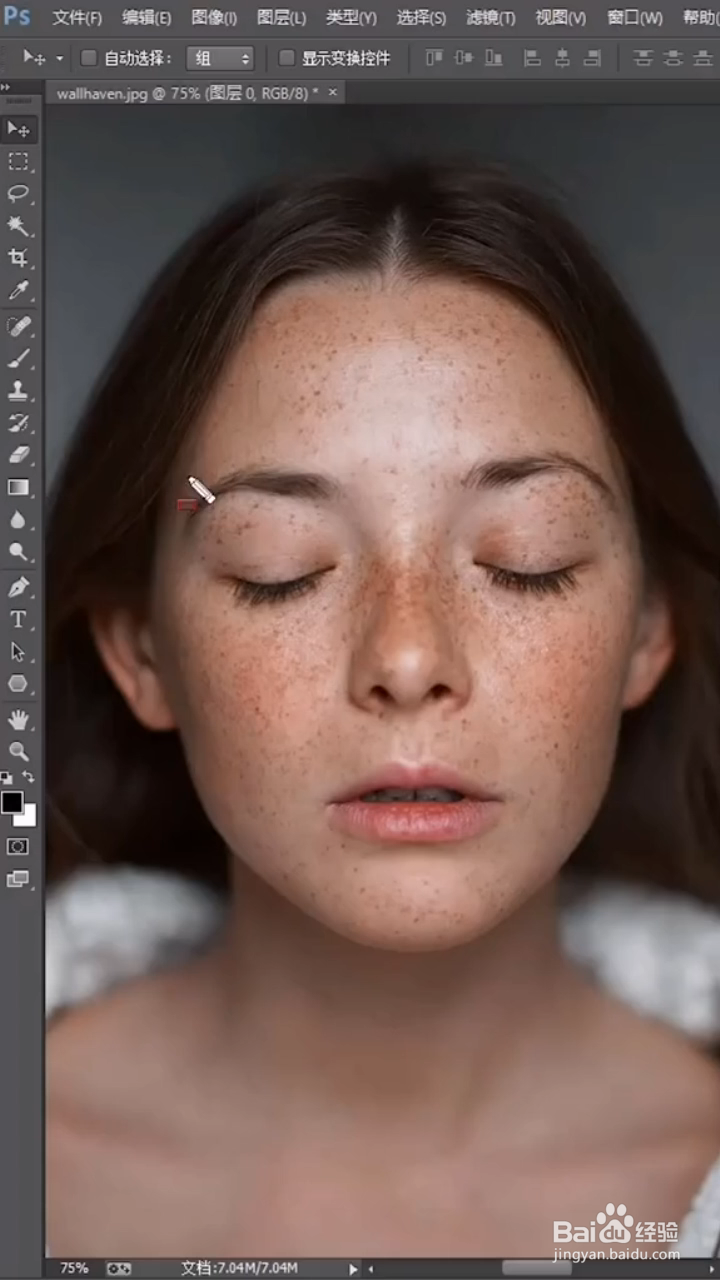The height and width of the screenshot is (1280, 720).
Task: Activate the Clone Stamp tool
Action: point(18,390)
